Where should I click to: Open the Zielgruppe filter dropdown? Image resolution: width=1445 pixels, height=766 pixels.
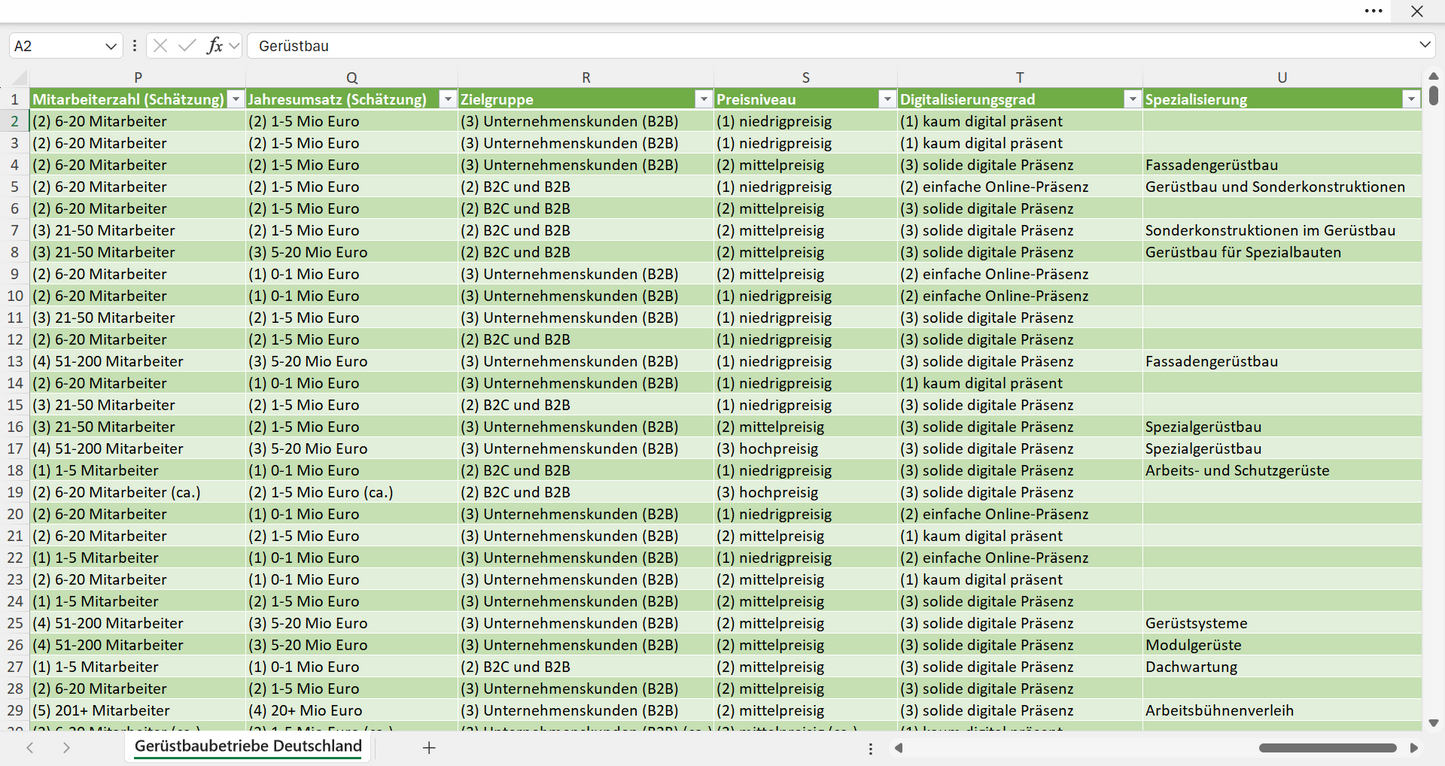coord(702,99)
